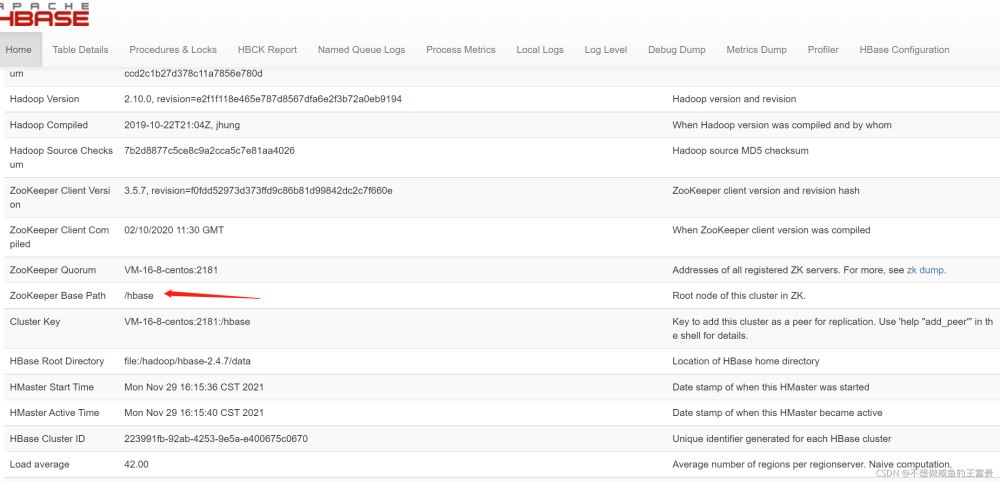
Task: Click the red arrow annotation
Action: (x=212, y=295)
